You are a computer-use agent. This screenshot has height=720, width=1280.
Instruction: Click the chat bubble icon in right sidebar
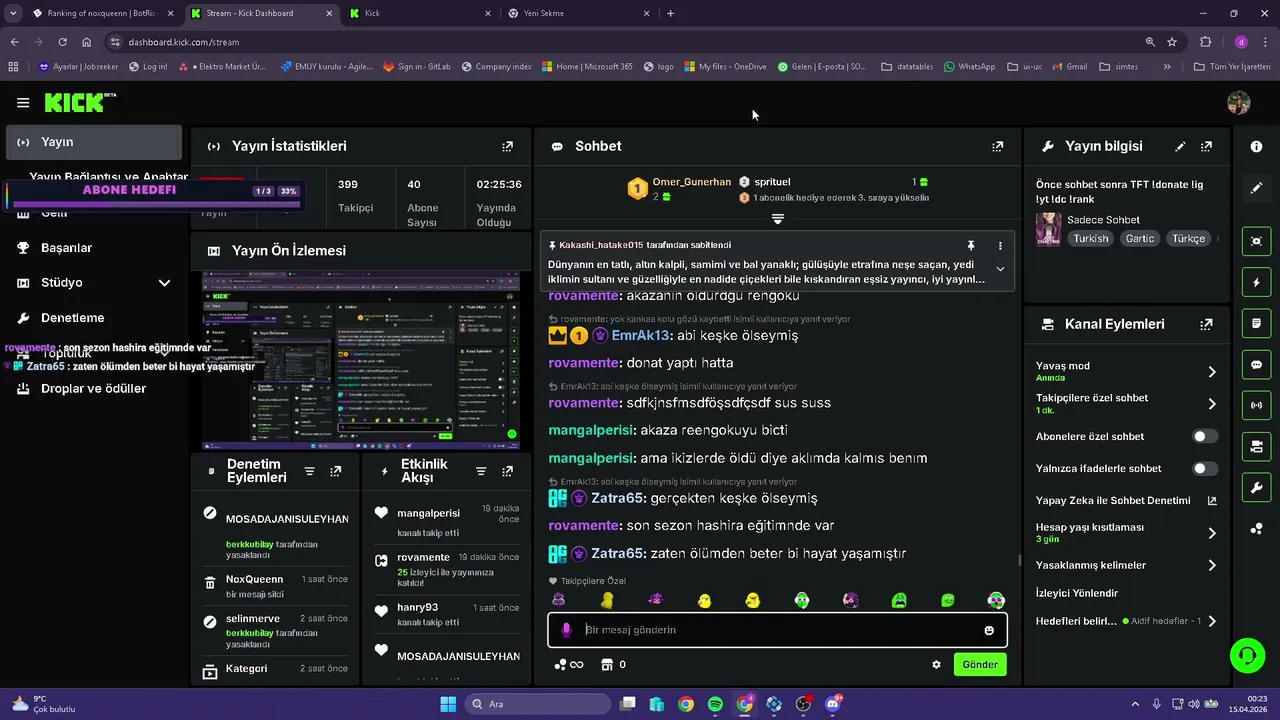(x=1256, y=364)
